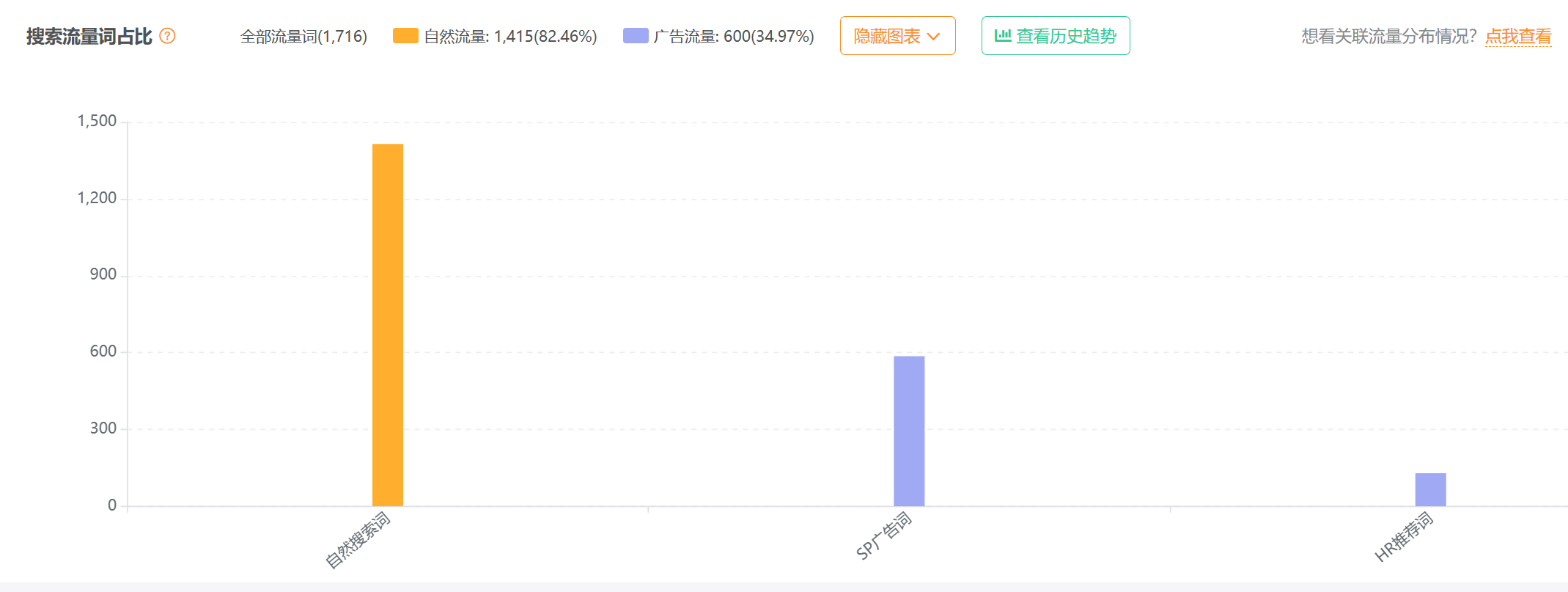Follow the 点我查看 link
1568x592 pixels.
pos(1518,36)
